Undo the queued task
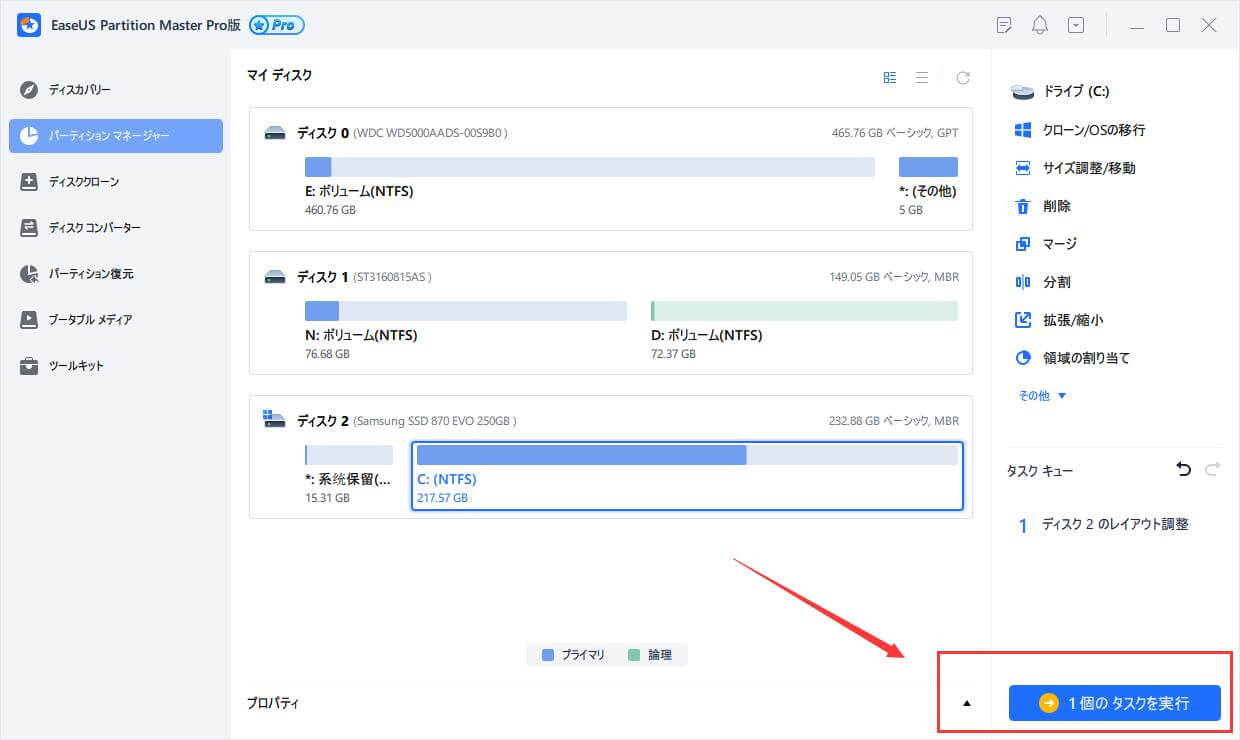This screenshot has height=740, width=1240. coord(1184,469)
